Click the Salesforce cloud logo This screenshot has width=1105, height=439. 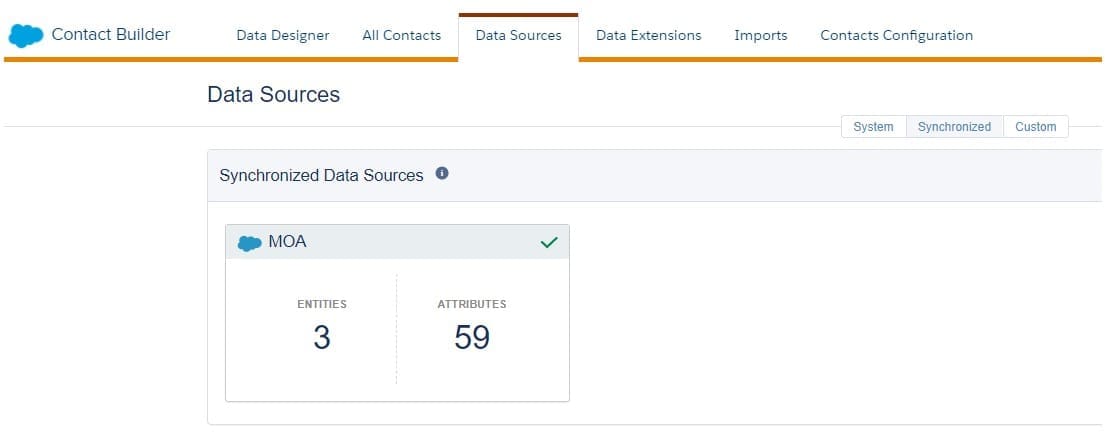[26, 36]
